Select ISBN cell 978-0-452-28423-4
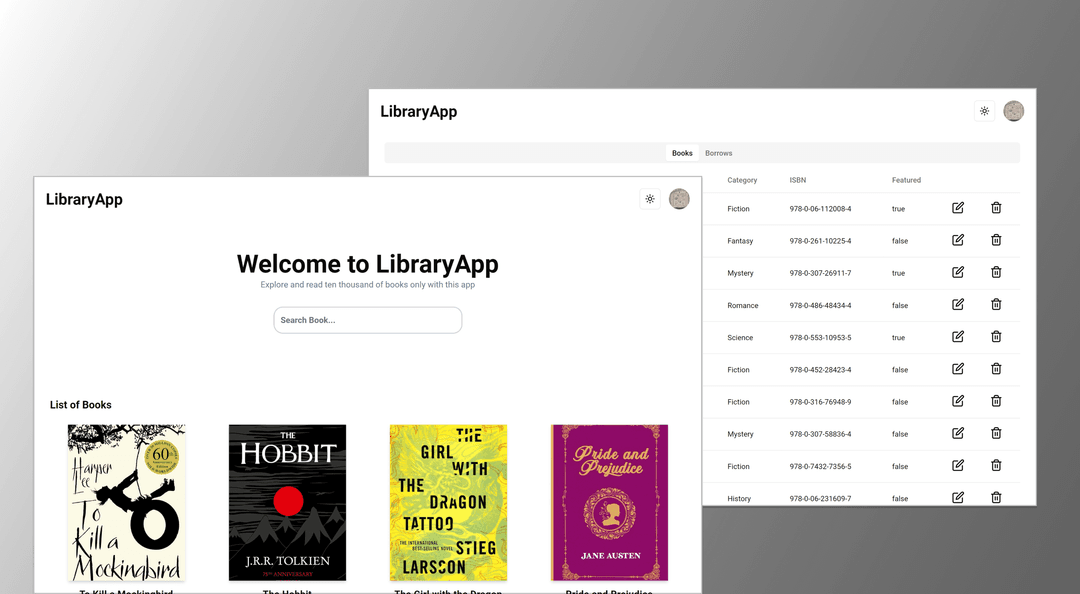The width and height of the screenshot is (1080, 594). tap(820, 370)
